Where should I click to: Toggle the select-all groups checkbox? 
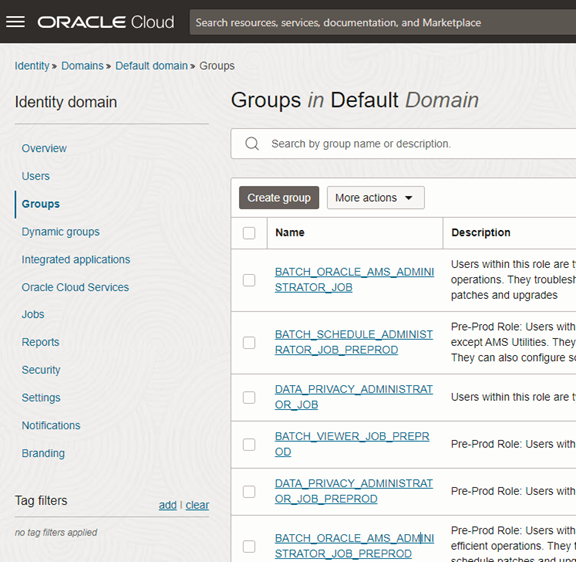pos(249,233)
